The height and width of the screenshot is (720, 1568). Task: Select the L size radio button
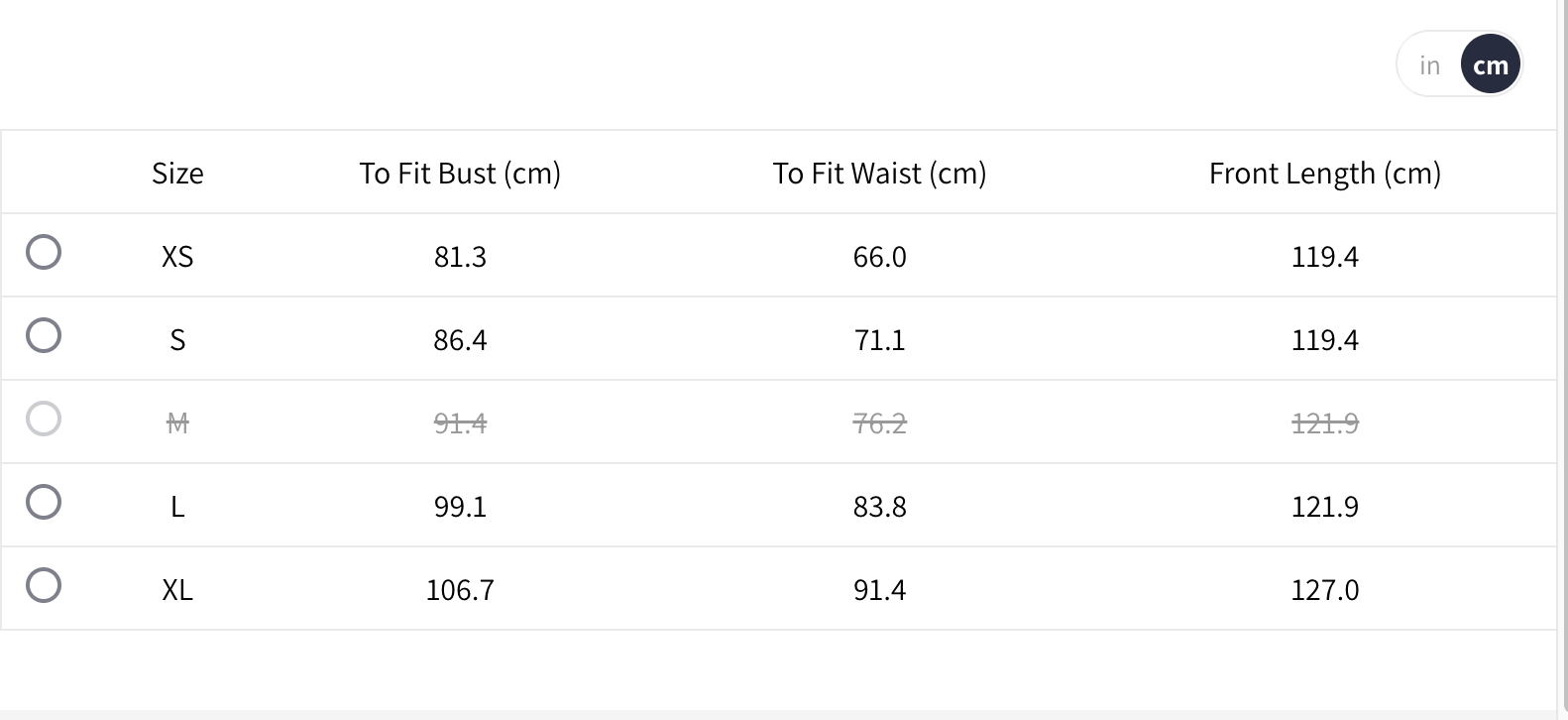(x=44, y=502)
